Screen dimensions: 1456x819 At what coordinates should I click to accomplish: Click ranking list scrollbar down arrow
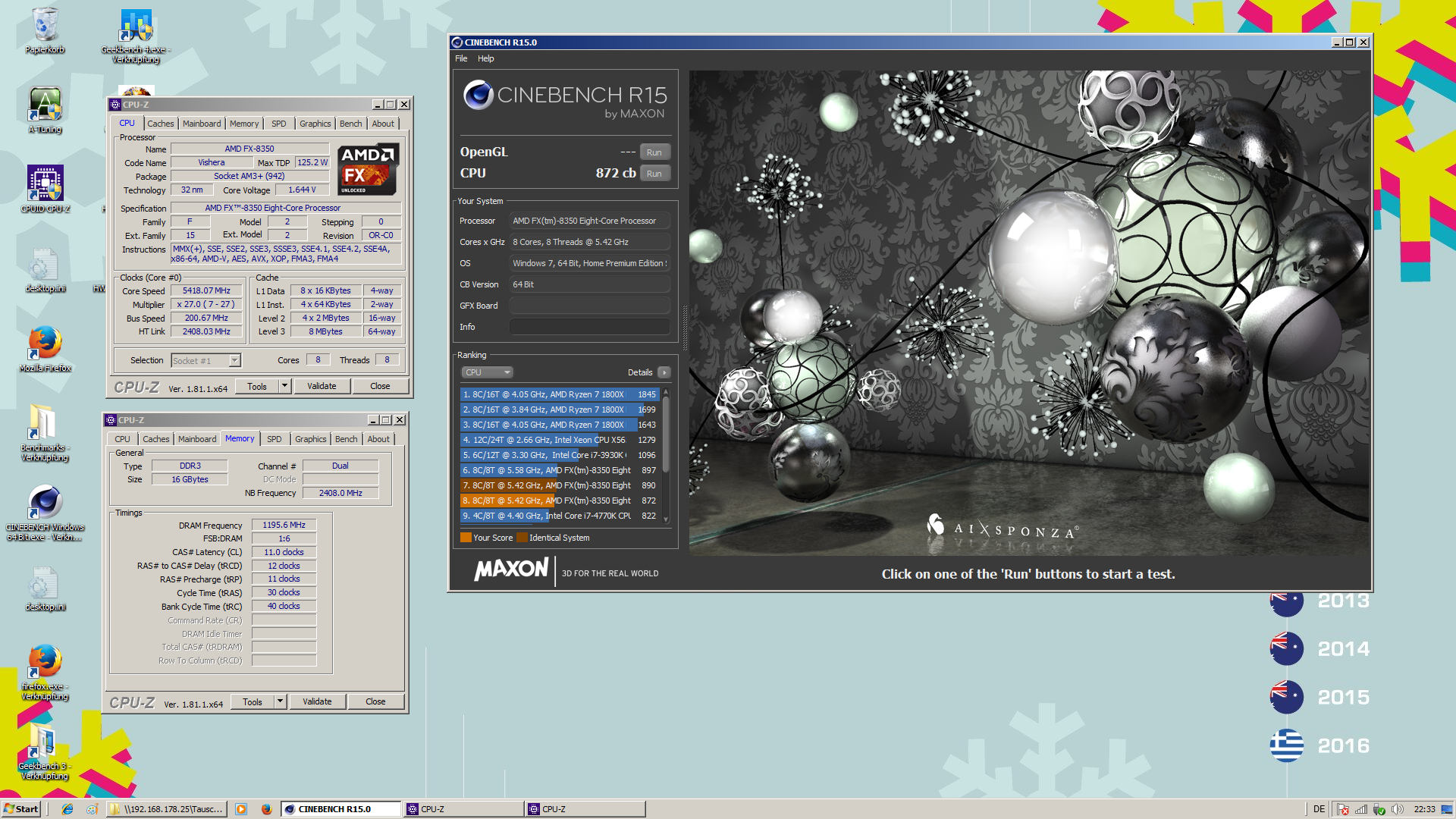tap(666, 519)
